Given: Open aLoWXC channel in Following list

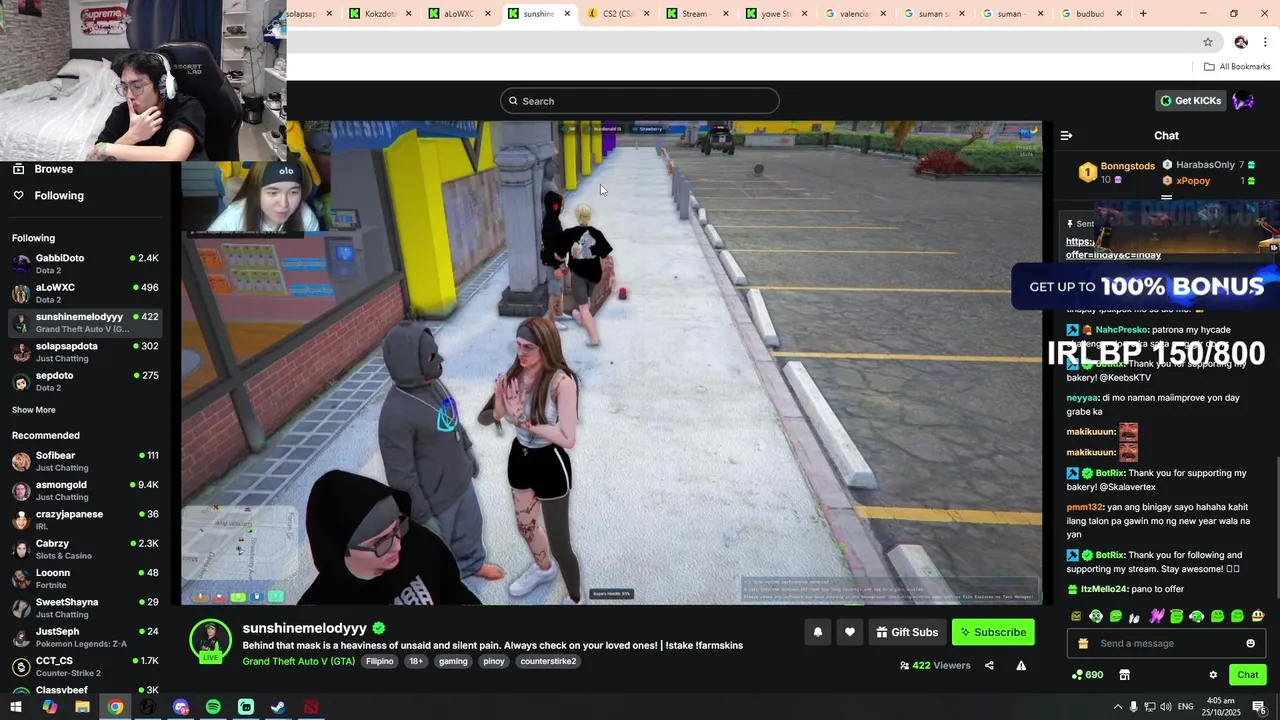Looking at the screenshot, I should pos(85,293).
